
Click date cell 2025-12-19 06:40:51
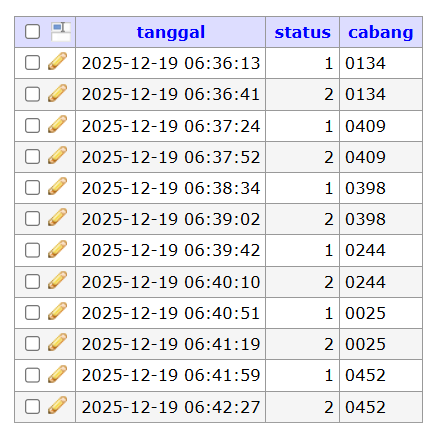[x=171, y=313]
